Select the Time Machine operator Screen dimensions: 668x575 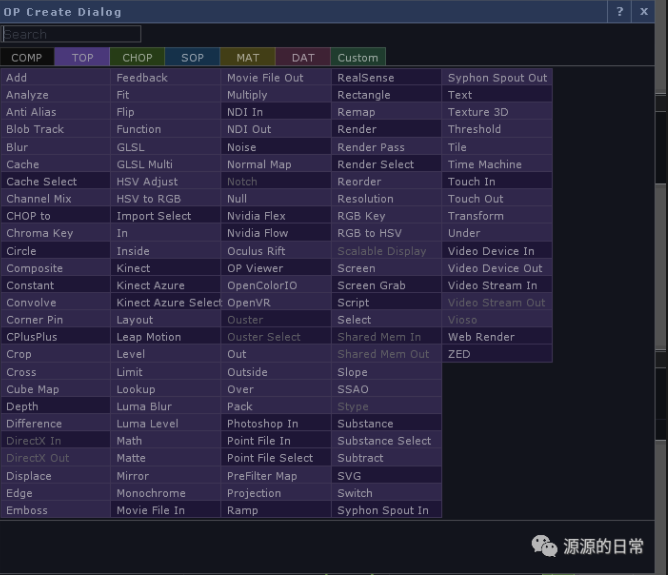(x=497, y=164)
